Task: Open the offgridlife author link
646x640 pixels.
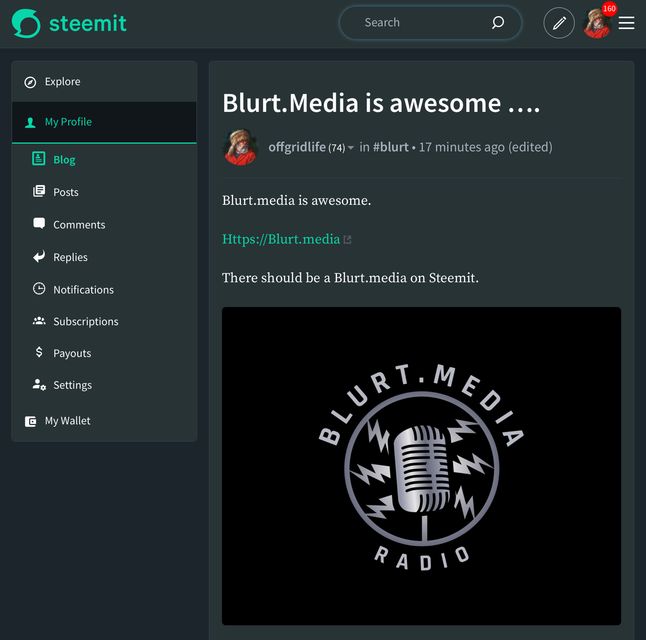Action: point(297,147)
